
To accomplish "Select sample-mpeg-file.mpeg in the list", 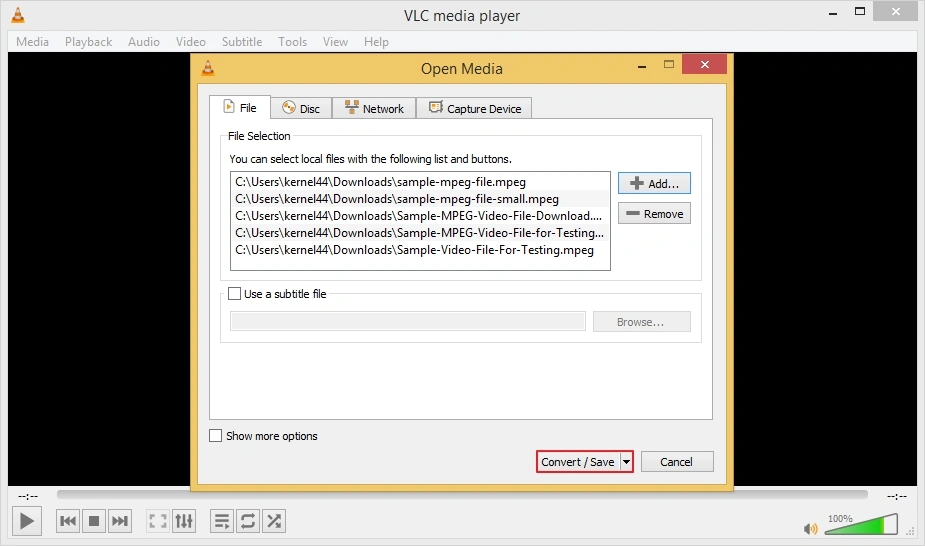I will click(420, 182).
